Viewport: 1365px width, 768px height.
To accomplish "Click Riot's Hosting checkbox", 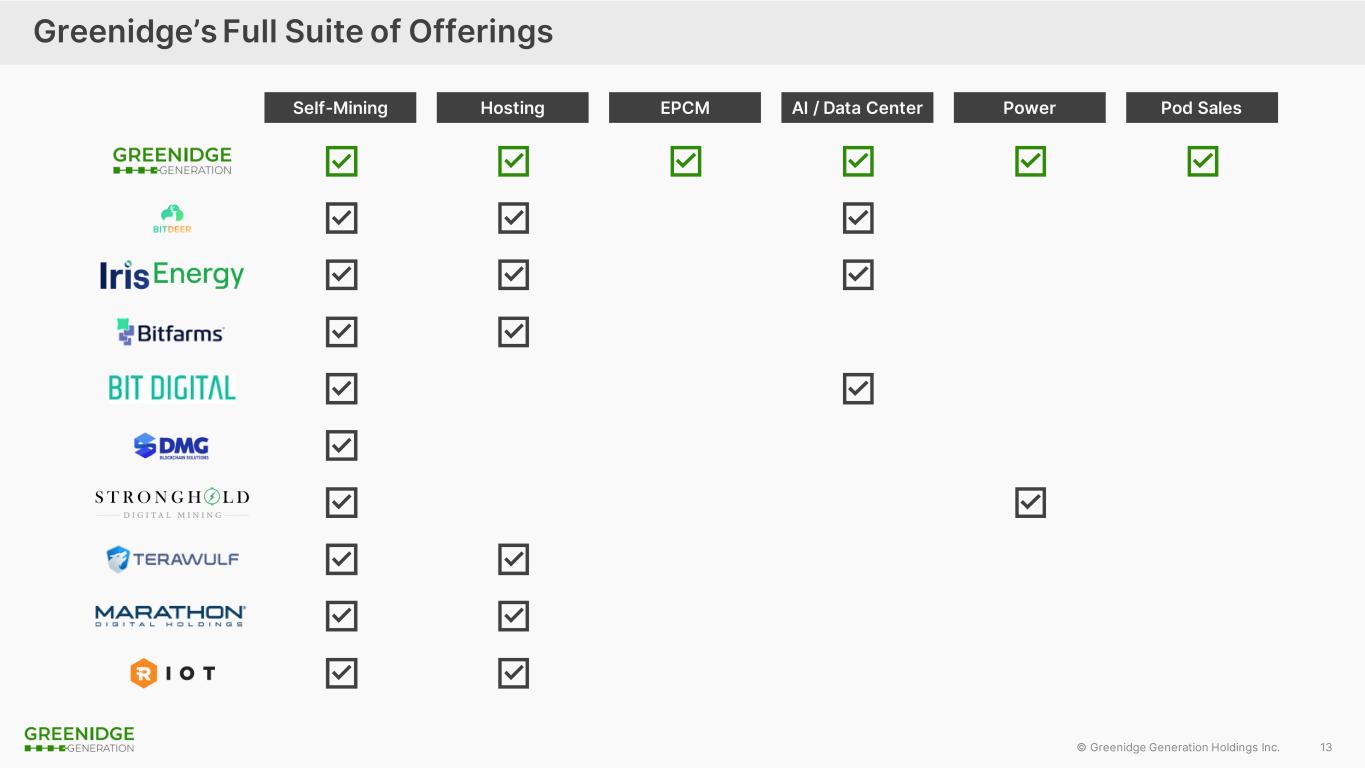I will click(x=513, y=673).
